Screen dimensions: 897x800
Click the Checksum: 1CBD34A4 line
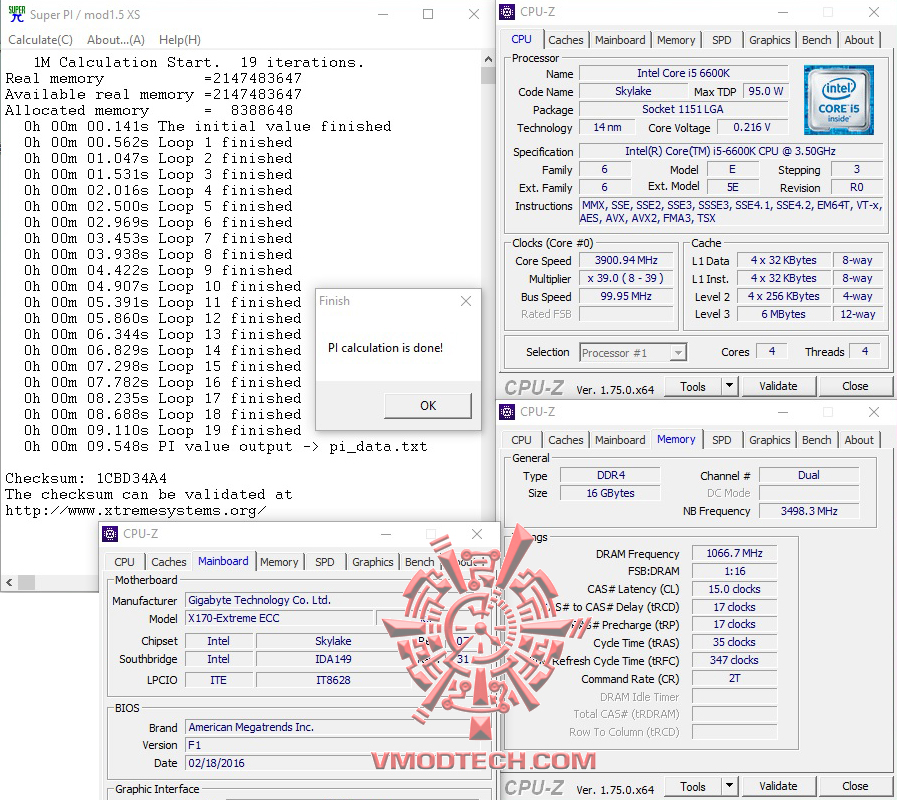coord(86,478)
